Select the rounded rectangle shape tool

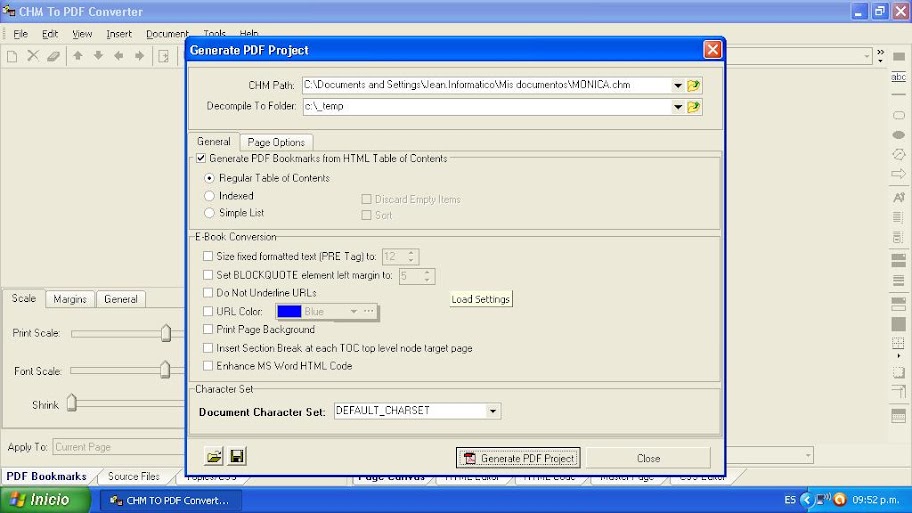[x=899, y=115]
